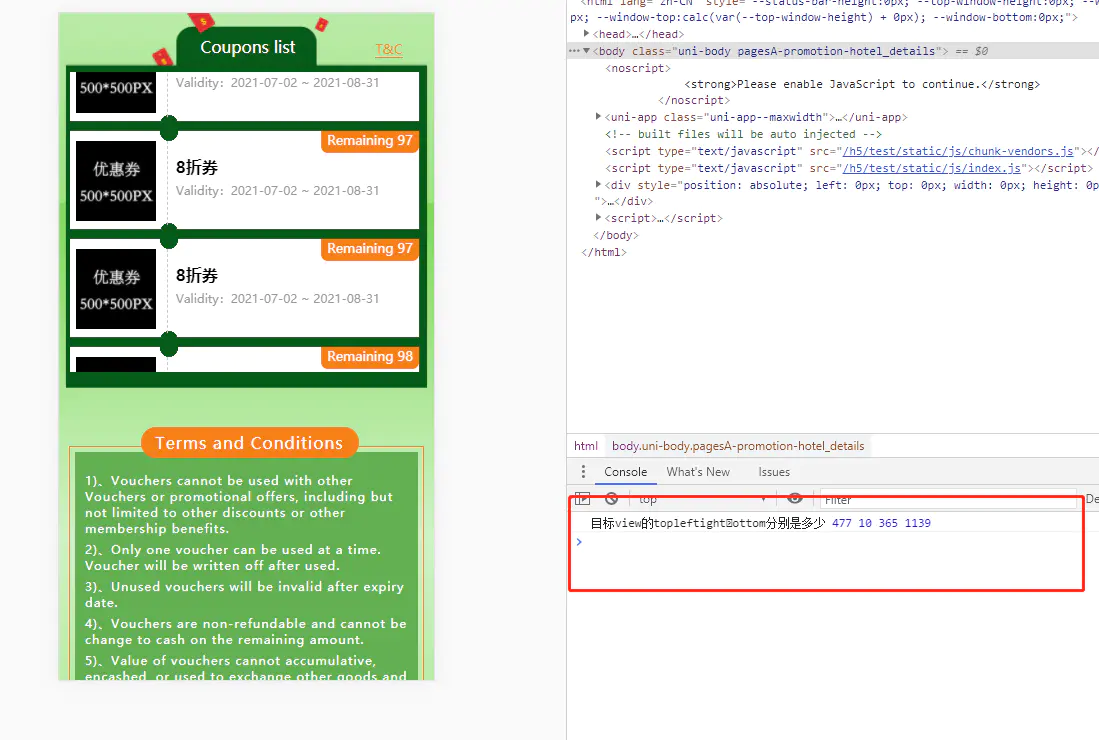Select the closing </noscript> tag line

click(694, 100)
